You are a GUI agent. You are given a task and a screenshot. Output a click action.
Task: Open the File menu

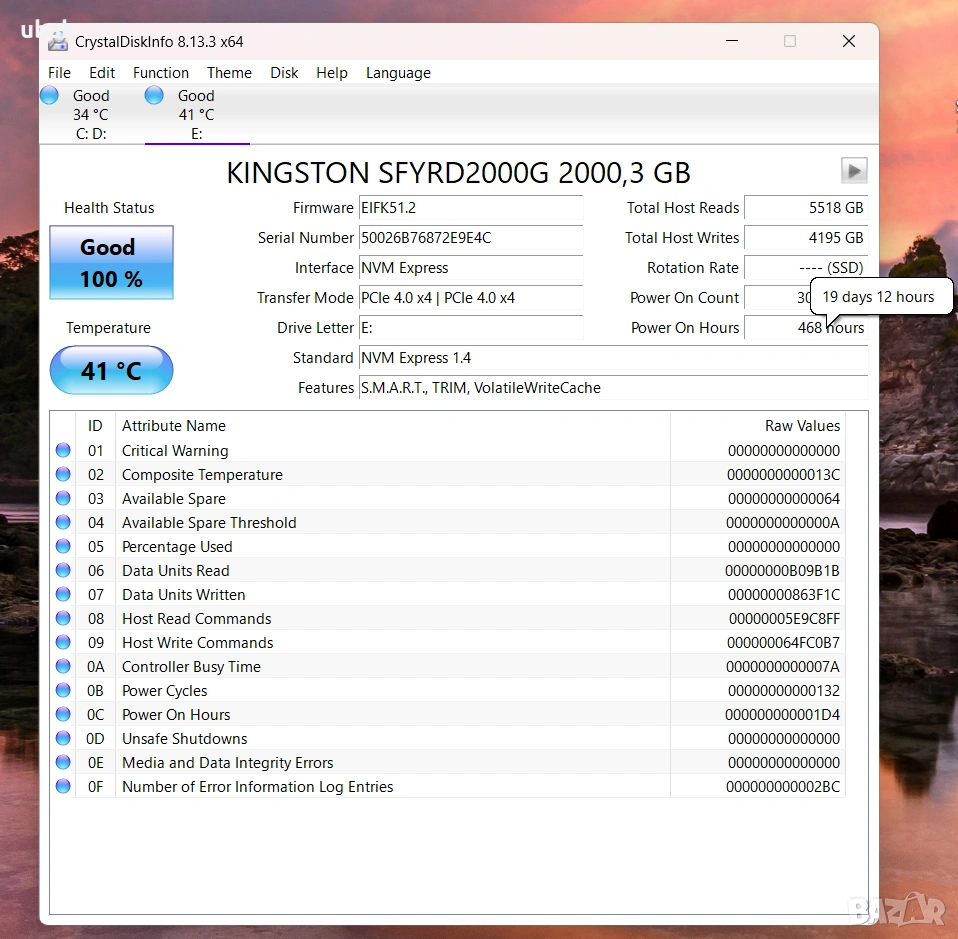pyautogui.click(x=59, y=73)
